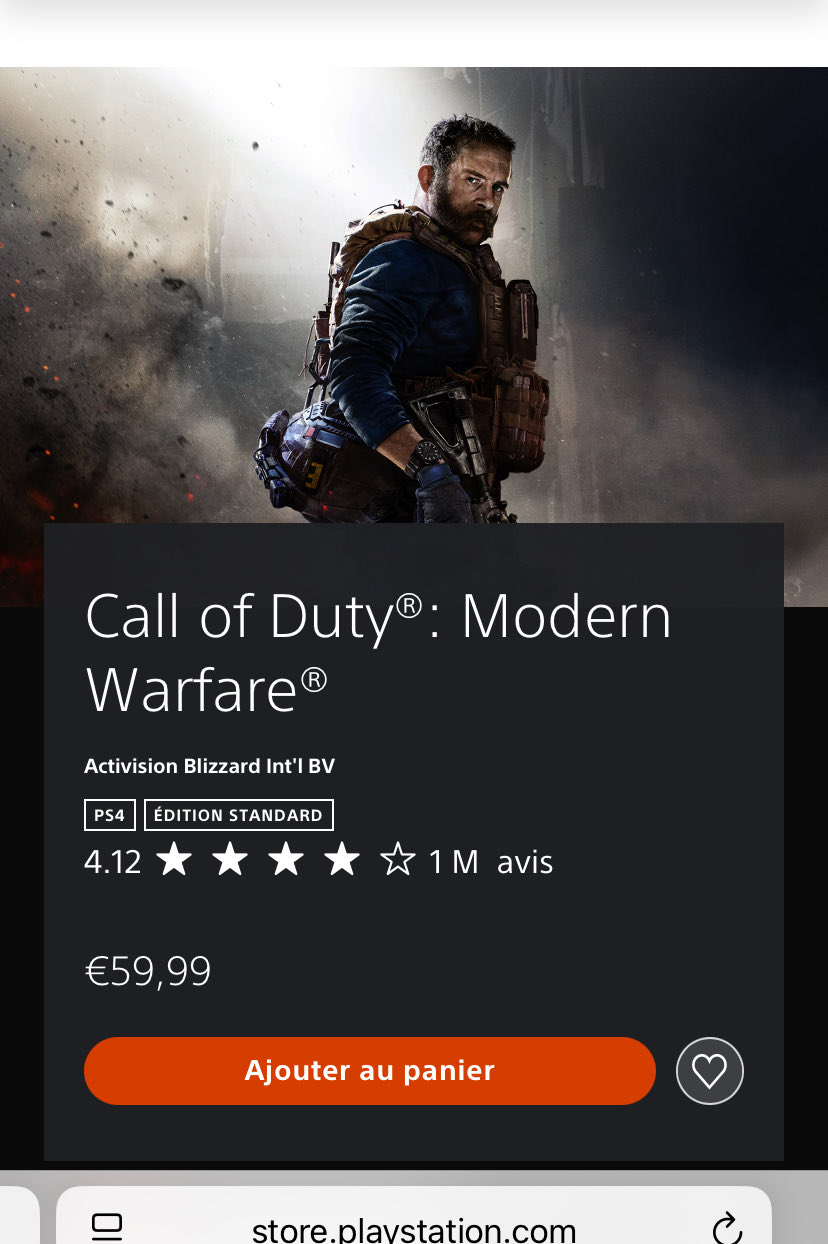Click the second rating star
The height and width of the screenshot is (1244, 828).
click(x=230, y=860)
